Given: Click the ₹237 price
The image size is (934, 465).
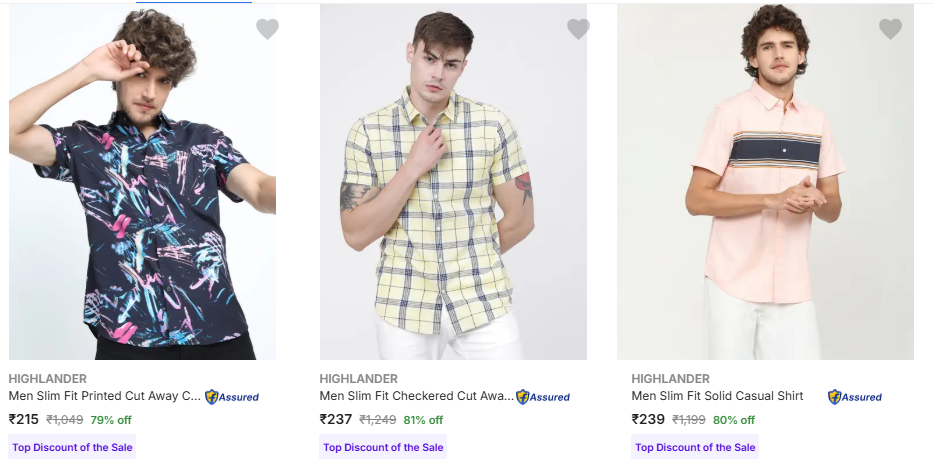Looking at the screenshot, I should [336, 420].
